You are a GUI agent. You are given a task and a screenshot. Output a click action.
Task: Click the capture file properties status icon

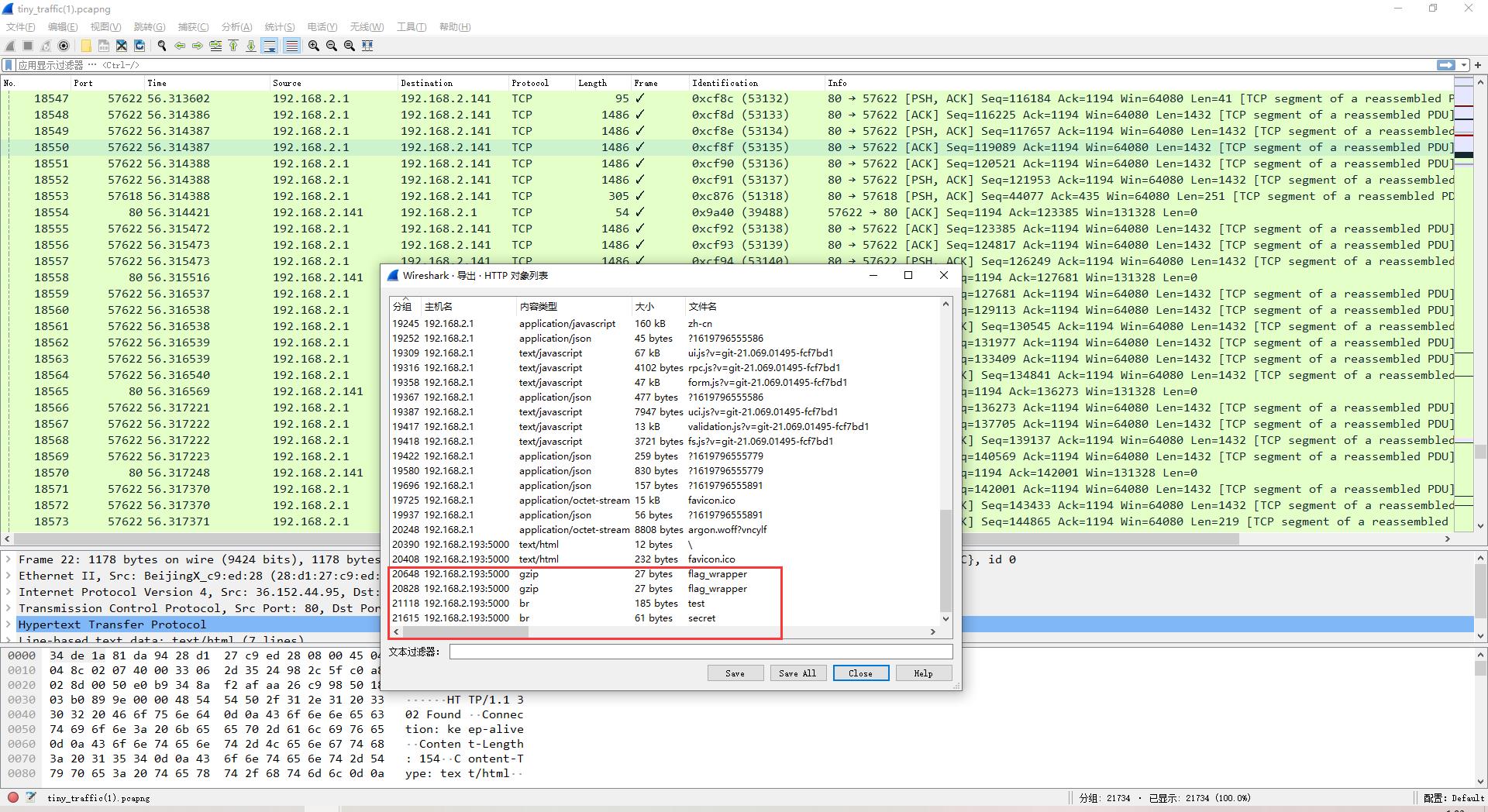[31, 797]
